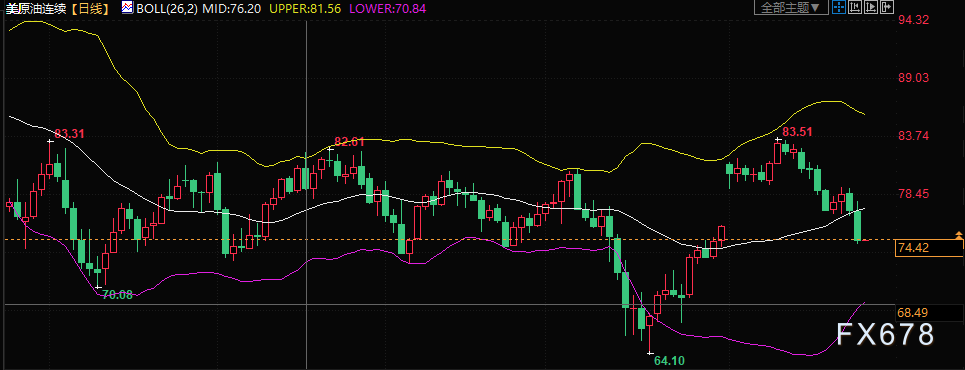Click the panel exit-arrow icon
The image size is (965, 370).
click(x=887, y=7)
